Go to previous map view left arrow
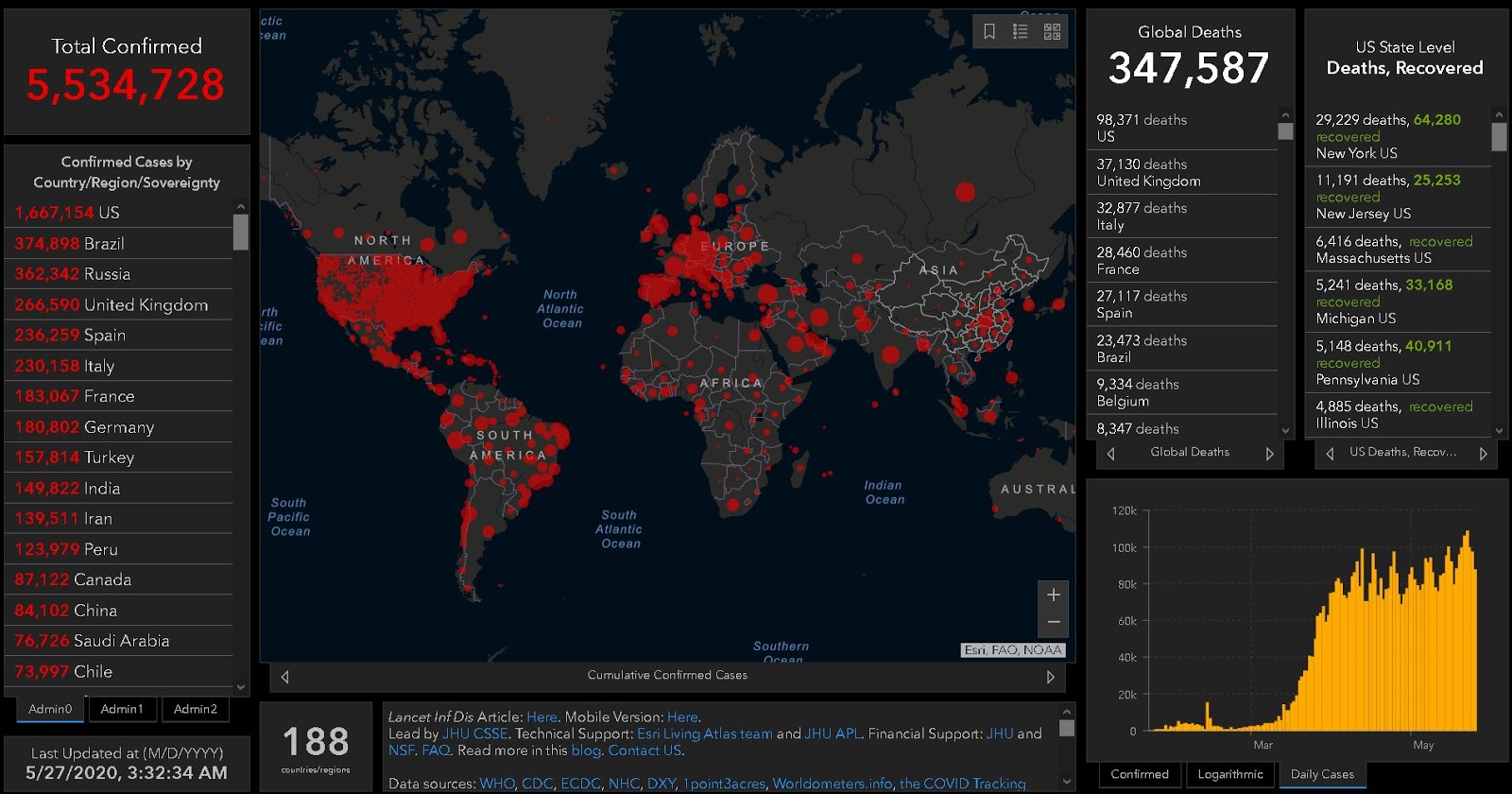 [285, 677]
